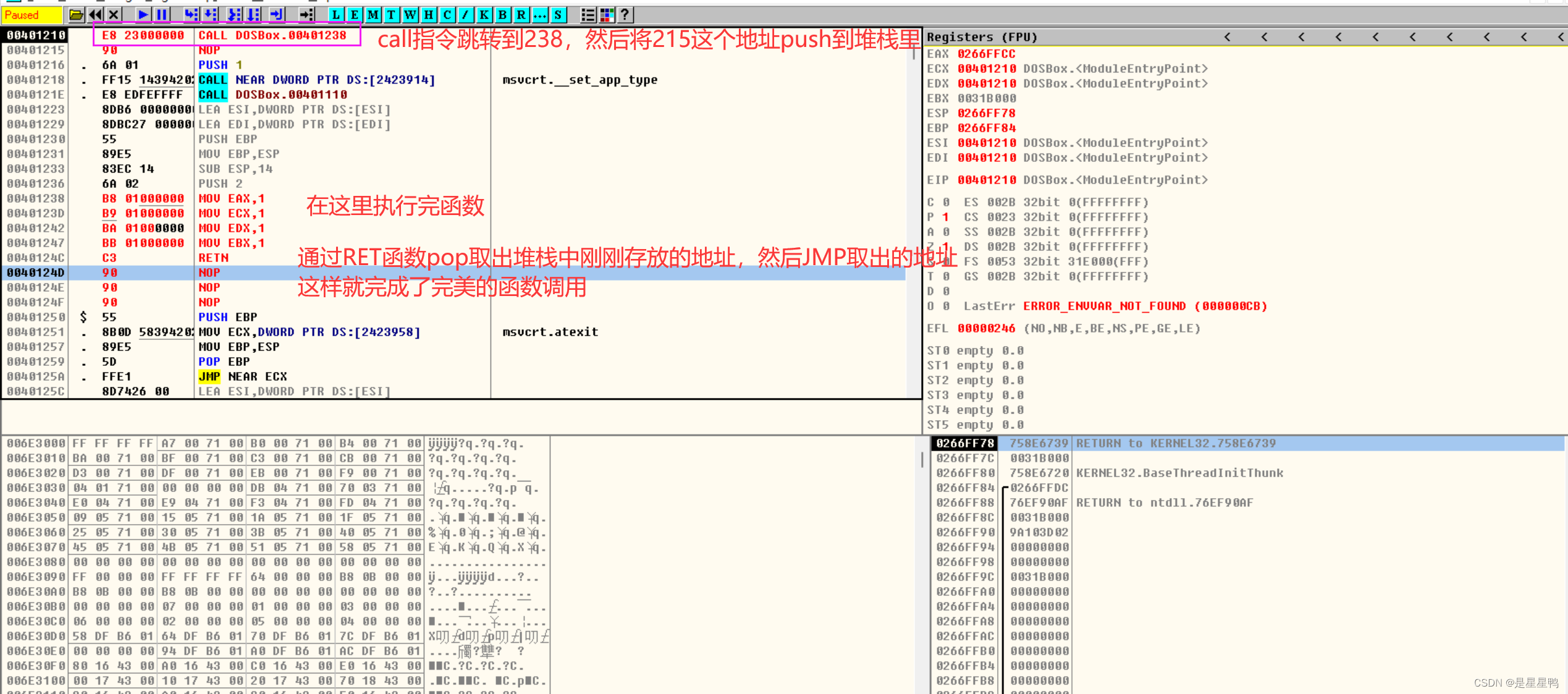Show Breakpoints window (B)
The image size is (1568, 694).
click(x=502, y=14)
